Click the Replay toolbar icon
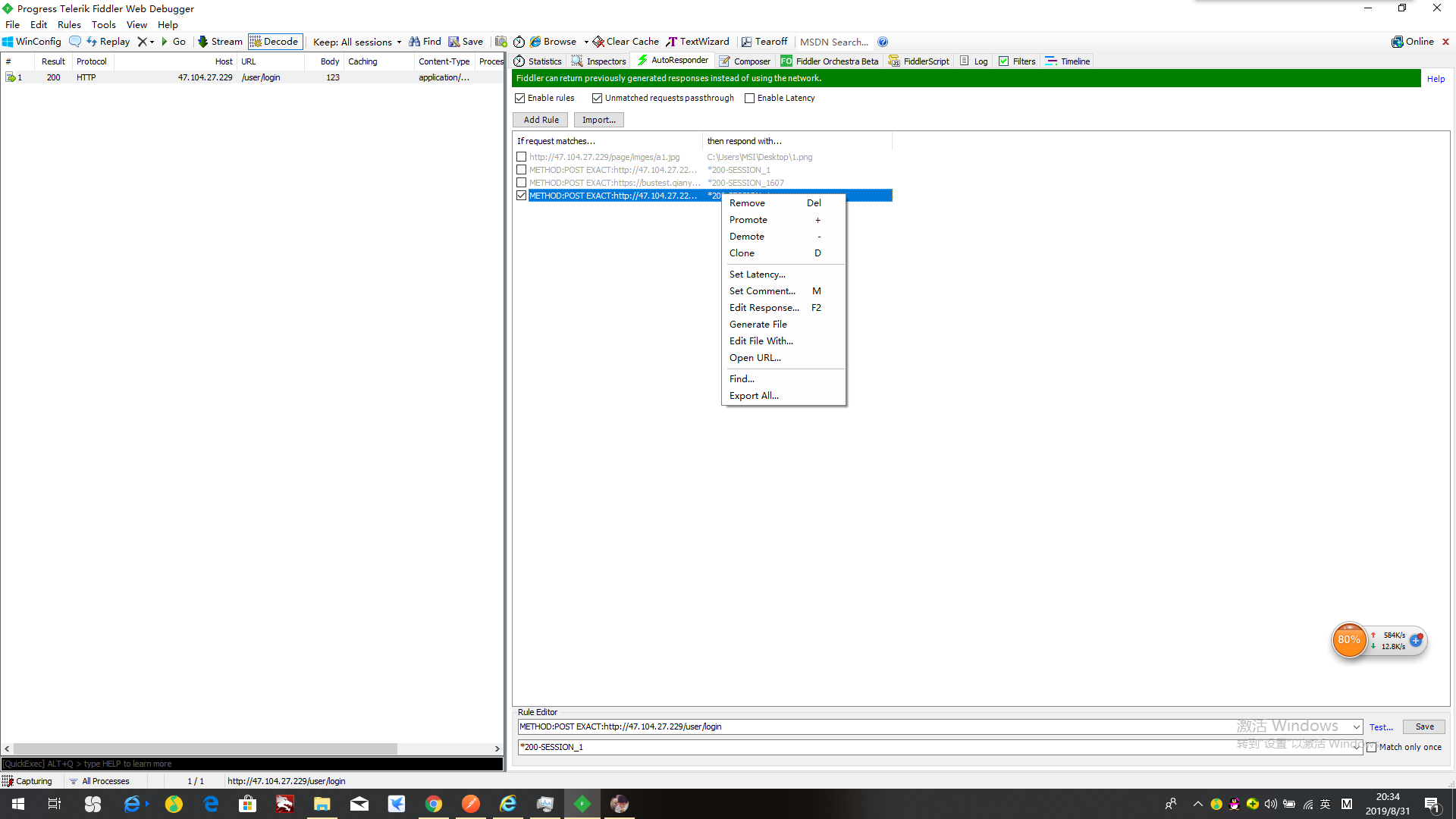The height and width of the screenshot is (819, 1456). tap(93, 42)
